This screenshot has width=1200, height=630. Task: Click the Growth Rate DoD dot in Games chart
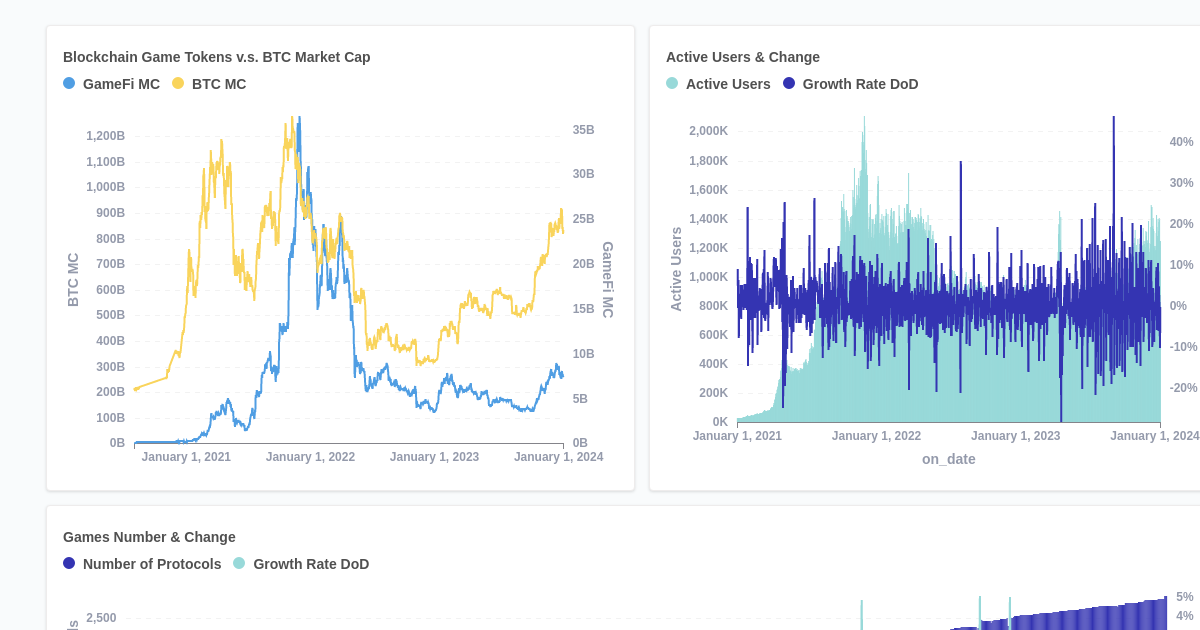click(240, 564)
